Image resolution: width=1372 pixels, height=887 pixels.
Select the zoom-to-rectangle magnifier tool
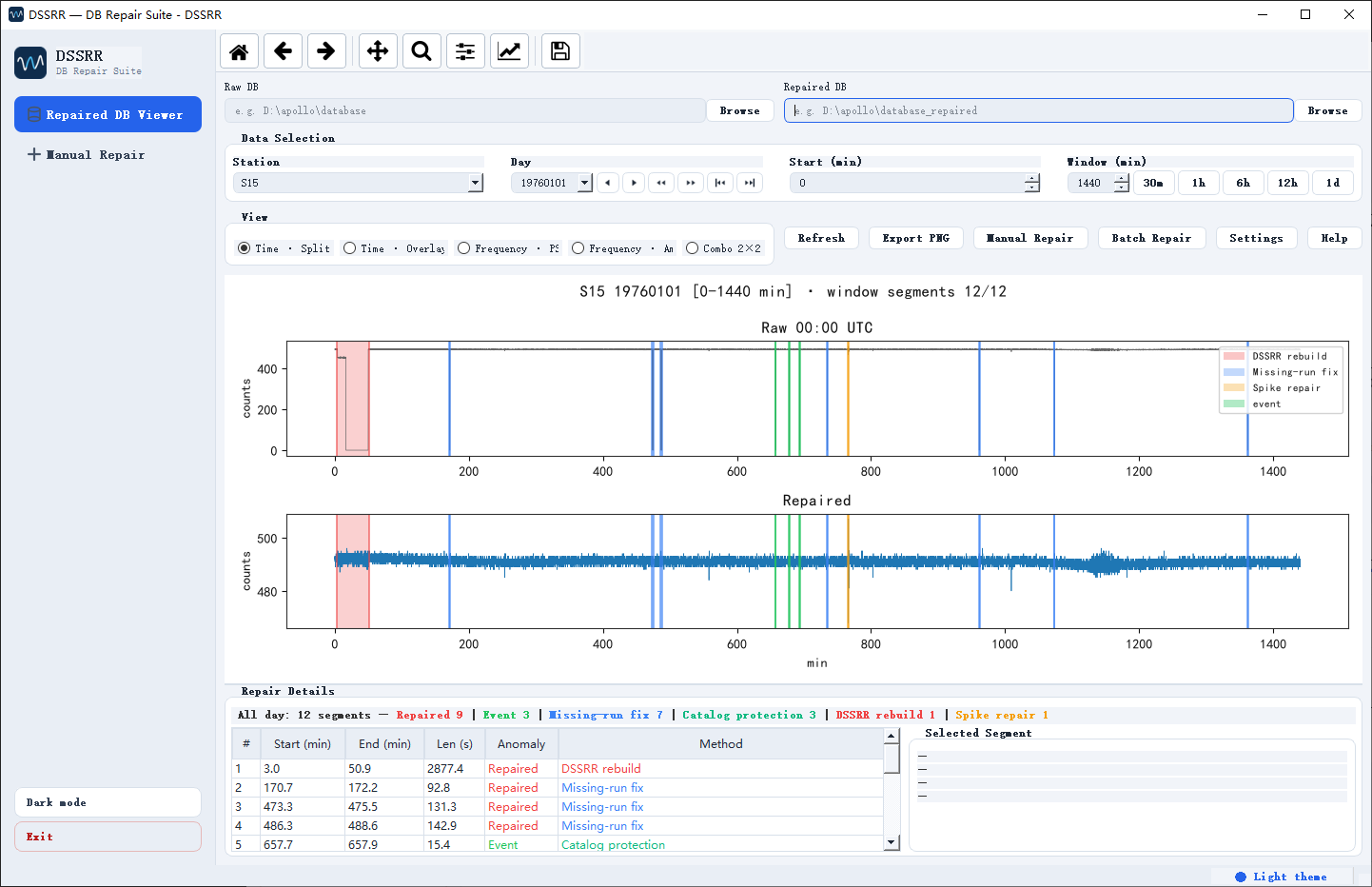[x=421, y=51]
